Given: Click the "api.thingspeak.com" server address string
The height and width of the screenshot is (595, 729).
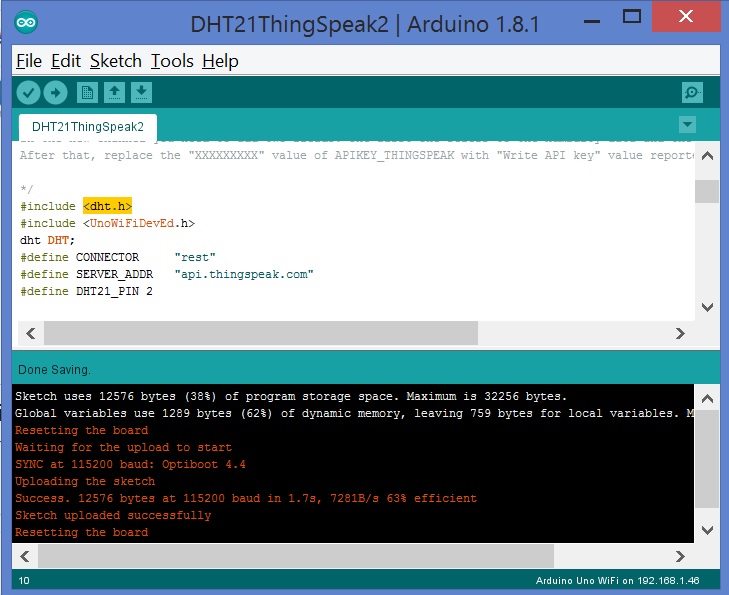Looking at the screenshot, I should (244, 274).
